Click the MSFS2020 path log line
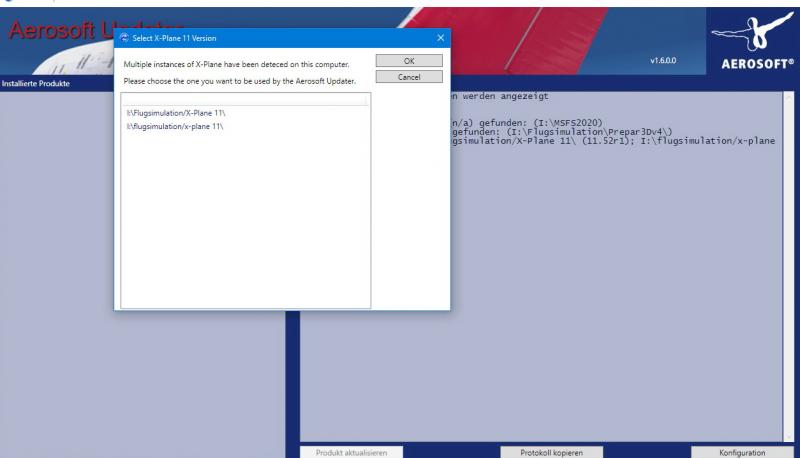Screen dimensions: 800x458 tap(527, 122)
